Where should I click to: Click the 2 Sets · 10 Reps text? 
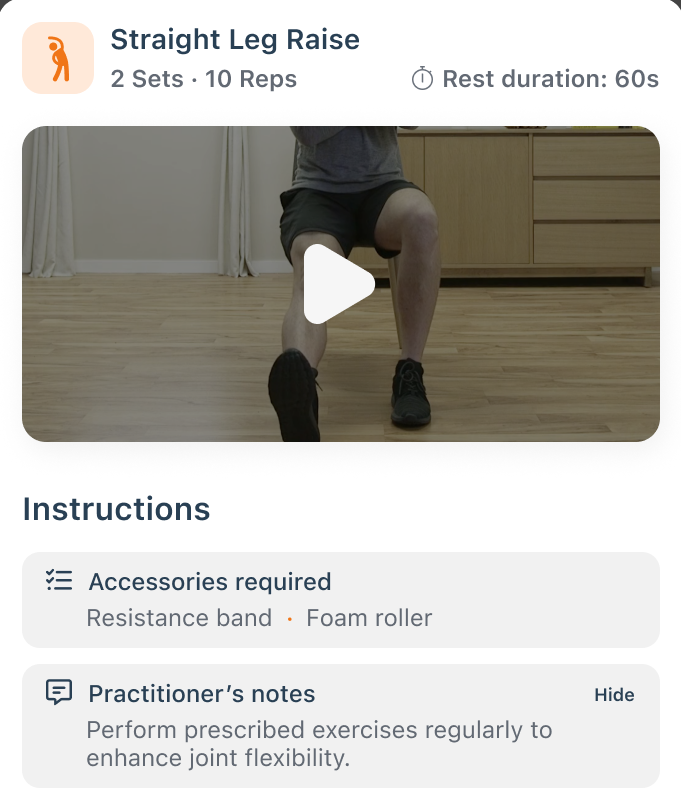[204, 79]
